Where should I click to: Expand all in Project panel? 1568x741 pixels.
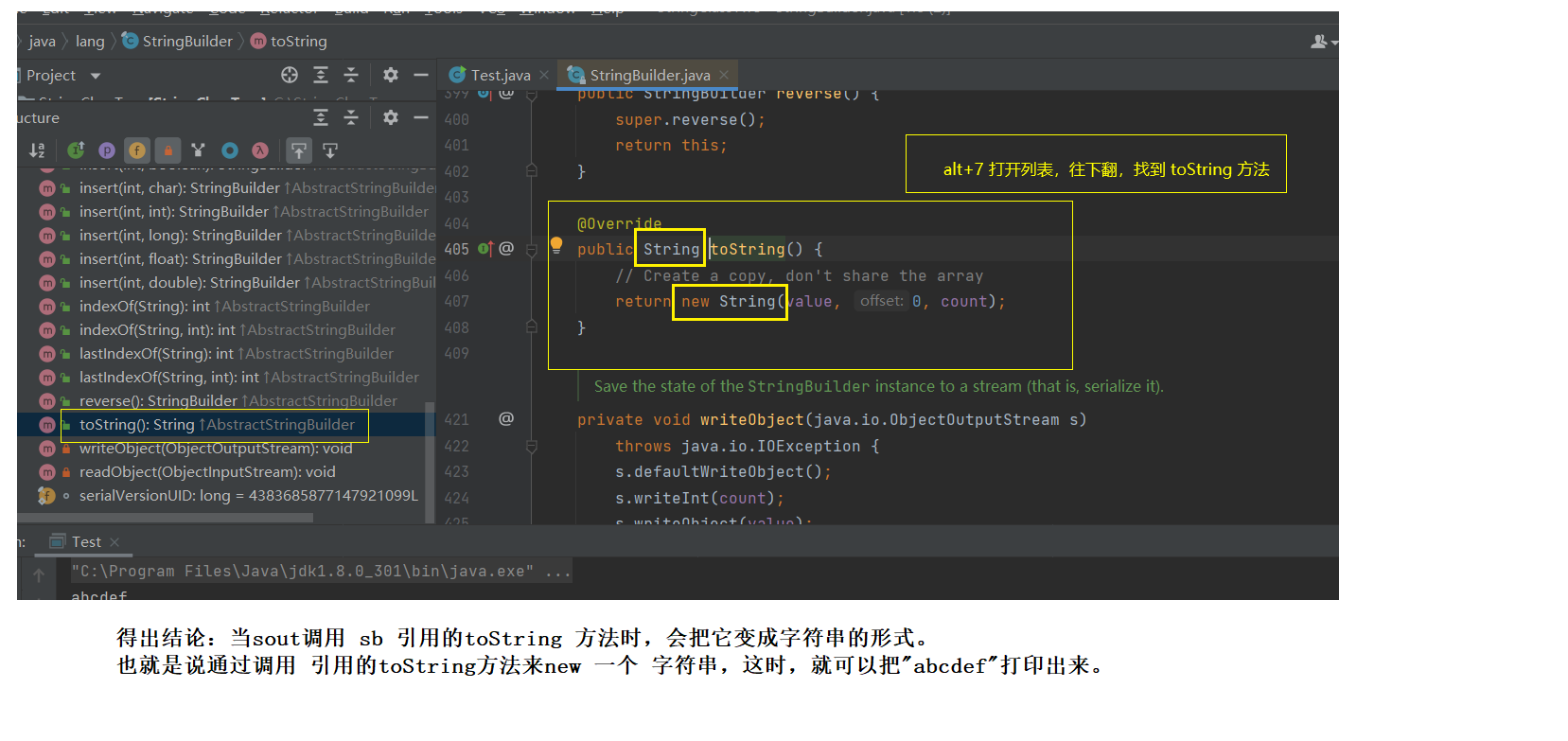click(x=321, y=75)
